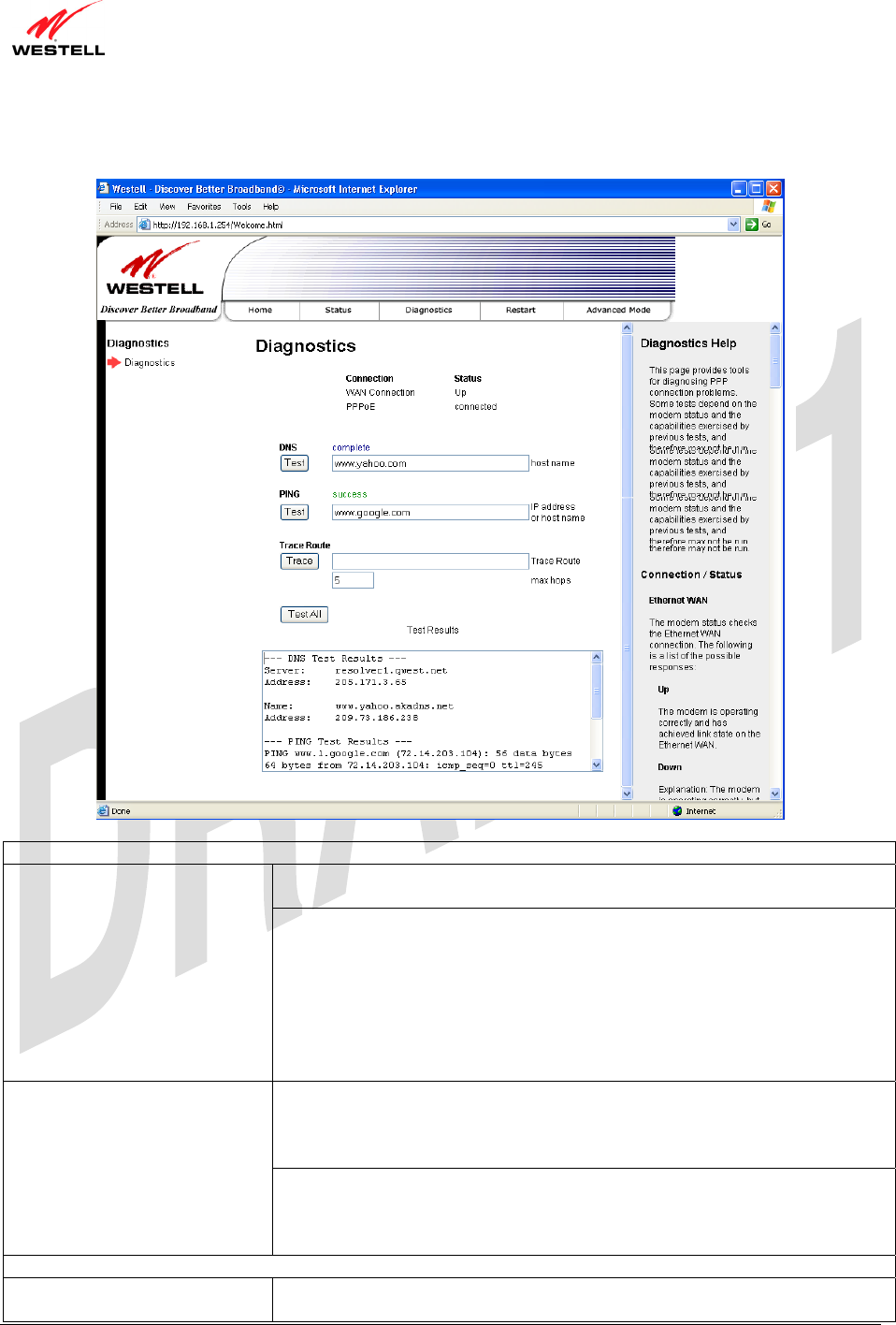Click the Trace button
The height and width of the screenshot is (1325, 896).
[x=299, y=561]
